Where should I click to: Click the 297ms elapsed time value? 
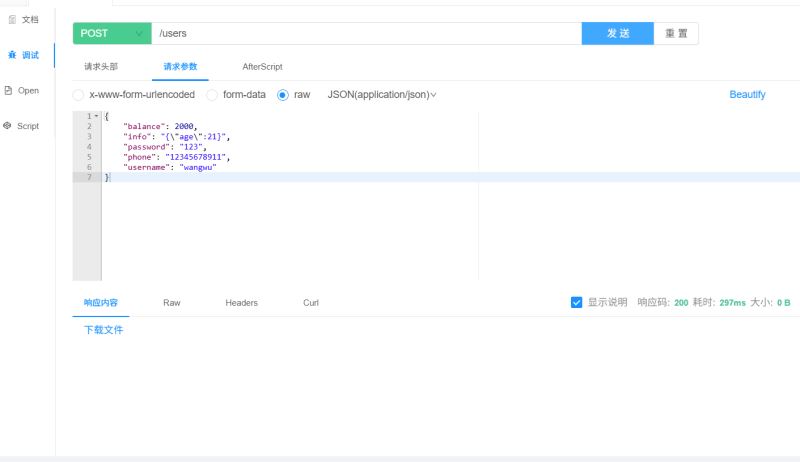pos(732,302)
